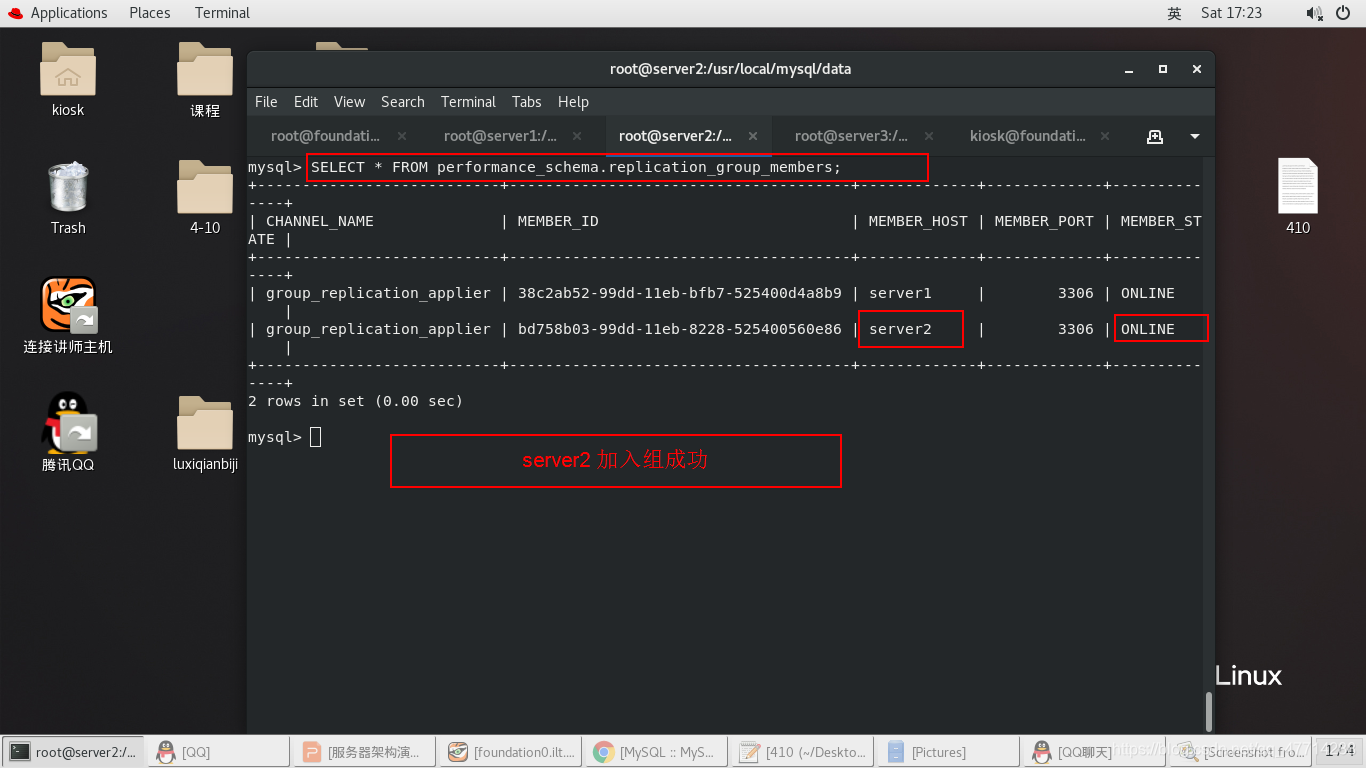Open the 410 text file on desktop
The image size is (1366, 768).
[1298, 186]
